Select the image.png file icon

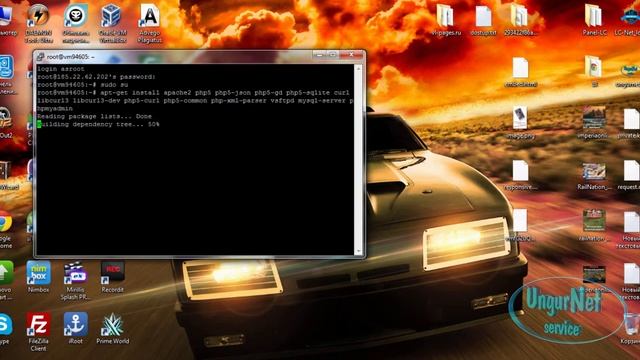tap(520, 118)
